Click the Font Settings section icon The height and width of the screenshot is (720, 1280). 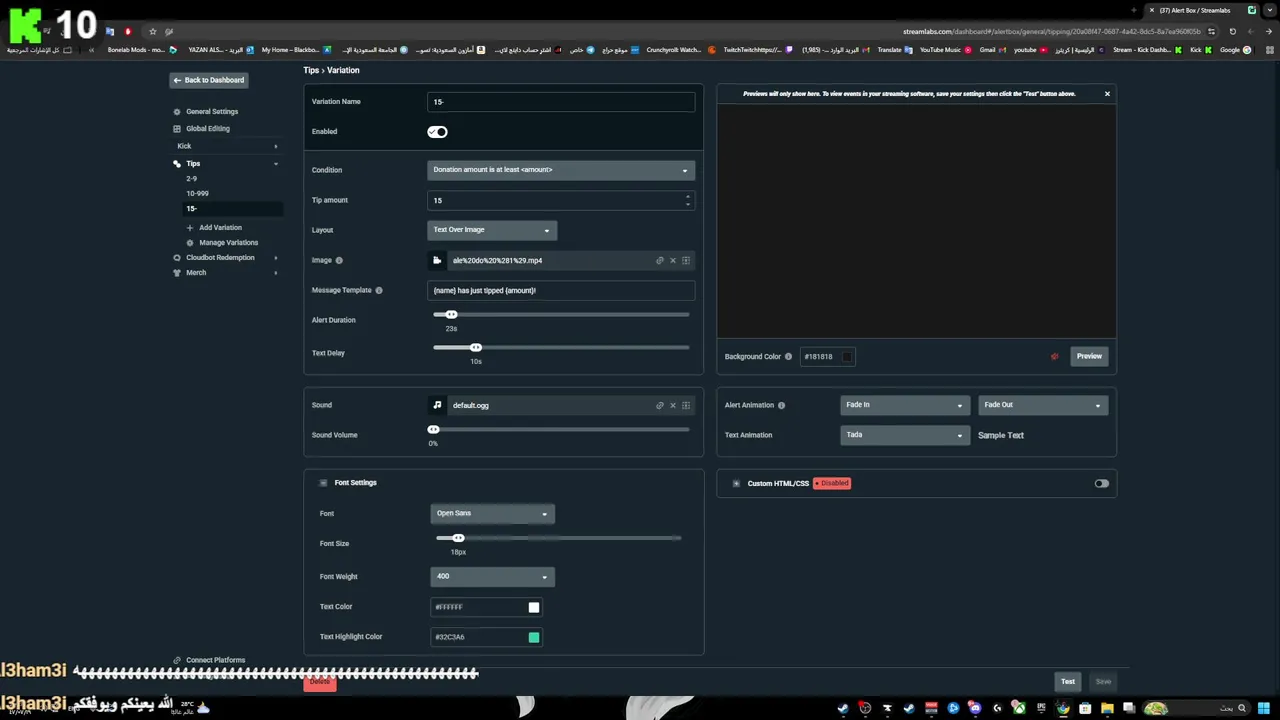323,483
